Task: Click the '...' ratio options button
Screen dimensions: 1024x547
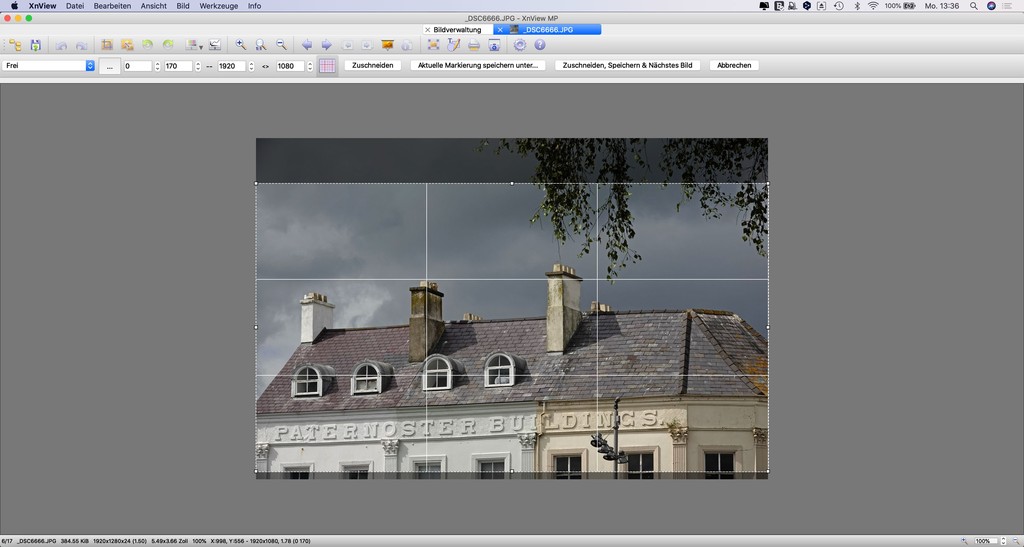Action: (x=110, y=66)
